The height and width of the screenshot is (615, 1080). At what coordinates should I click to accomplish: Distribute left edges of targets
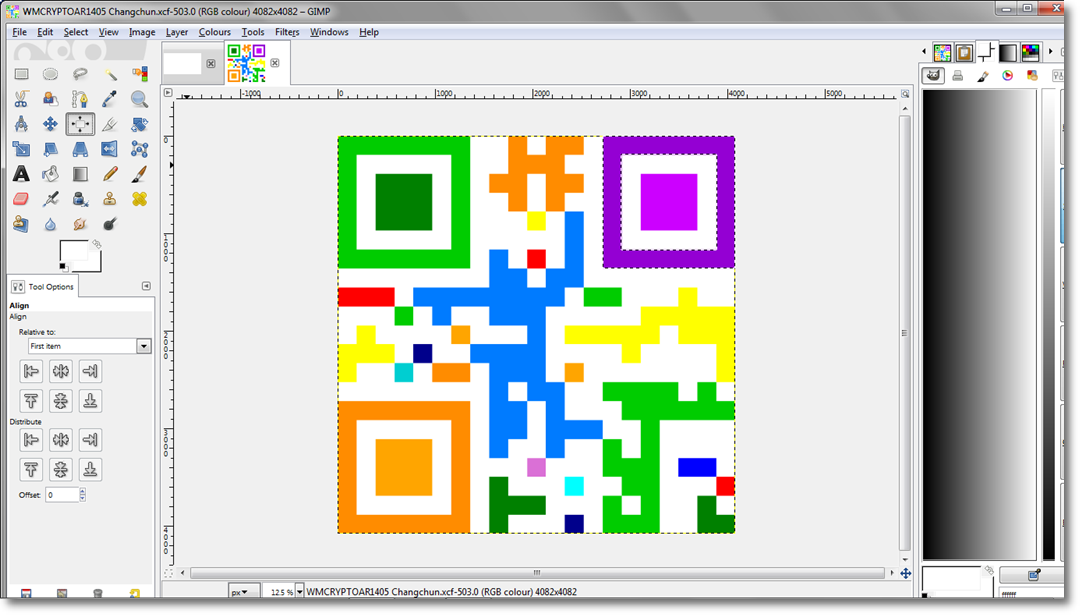[31, 439]
